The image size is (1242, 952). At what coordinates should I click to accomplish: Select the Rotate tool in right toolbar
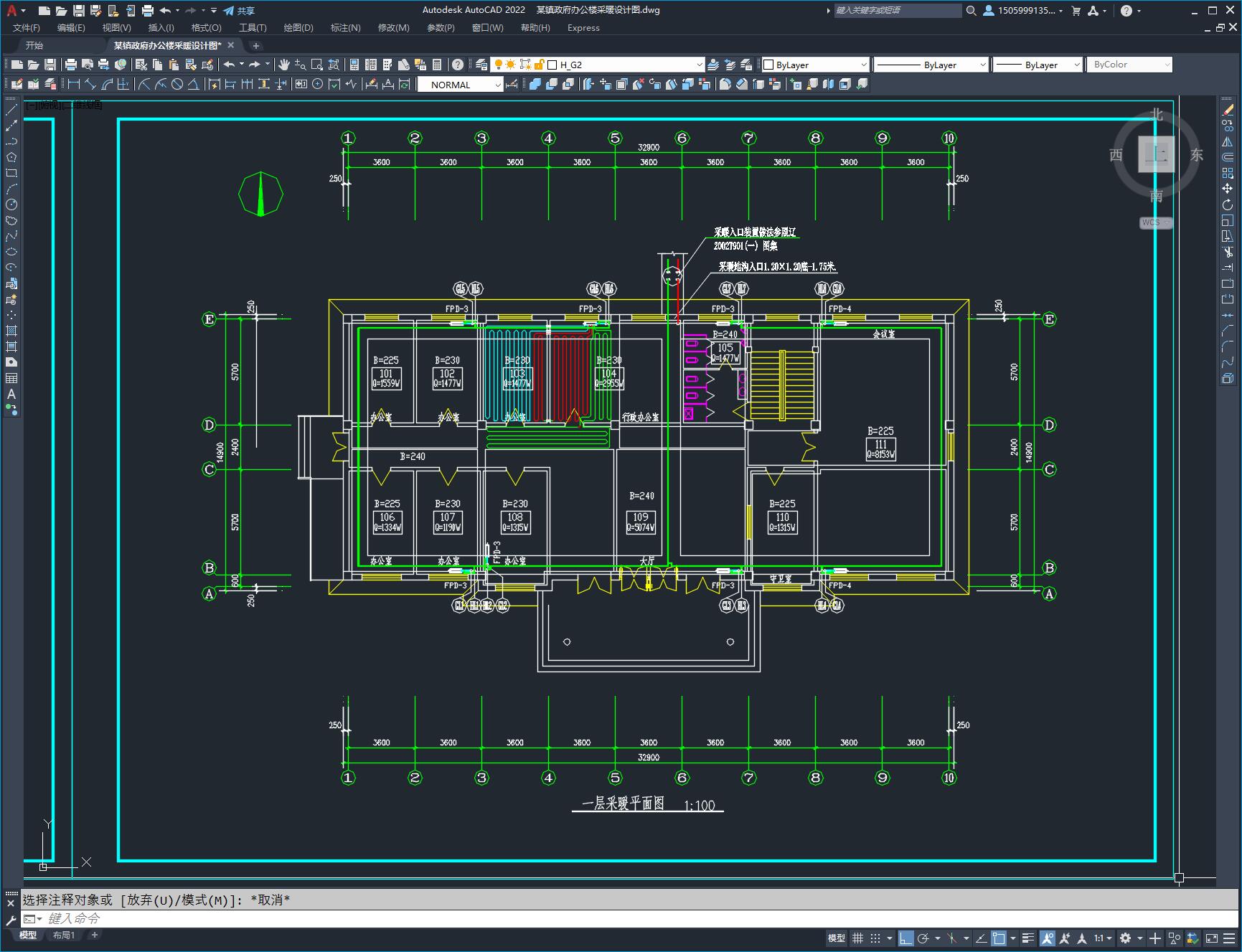coord(1228,204)
